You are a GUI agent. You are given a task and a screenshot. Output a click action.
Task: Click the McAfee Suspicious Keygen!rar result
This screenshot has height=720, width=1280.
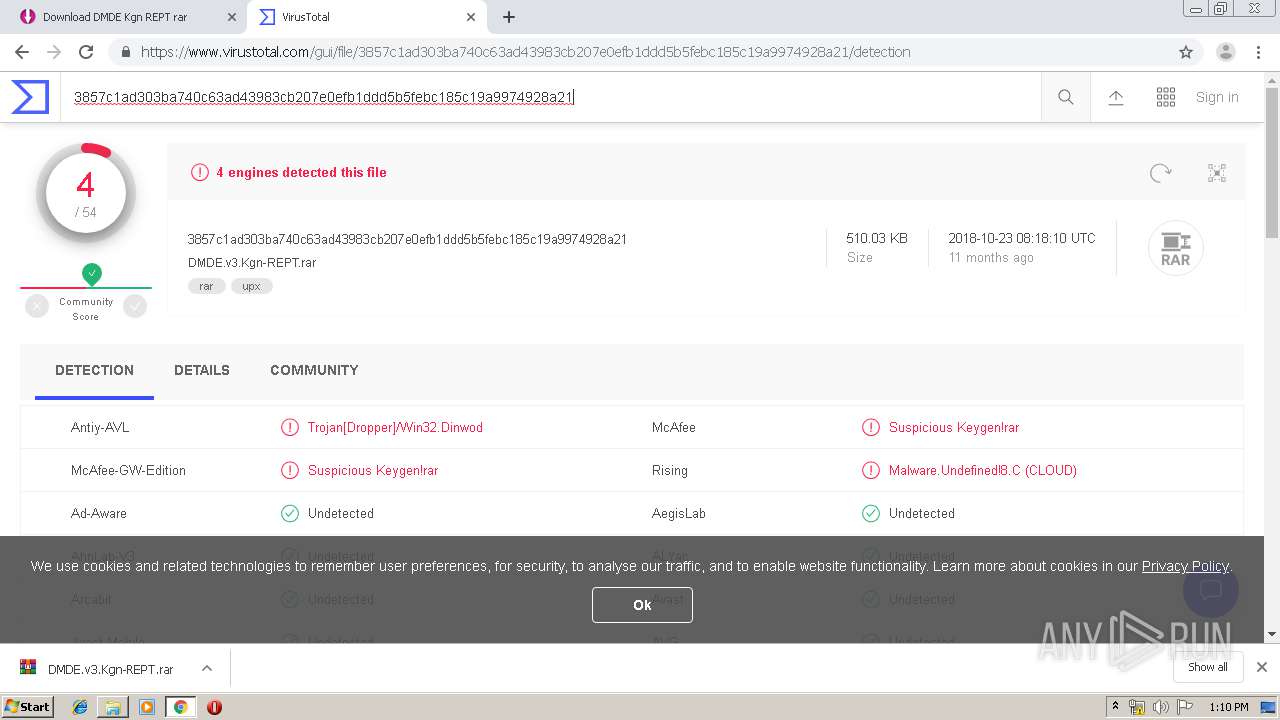(x=954, y=427)
